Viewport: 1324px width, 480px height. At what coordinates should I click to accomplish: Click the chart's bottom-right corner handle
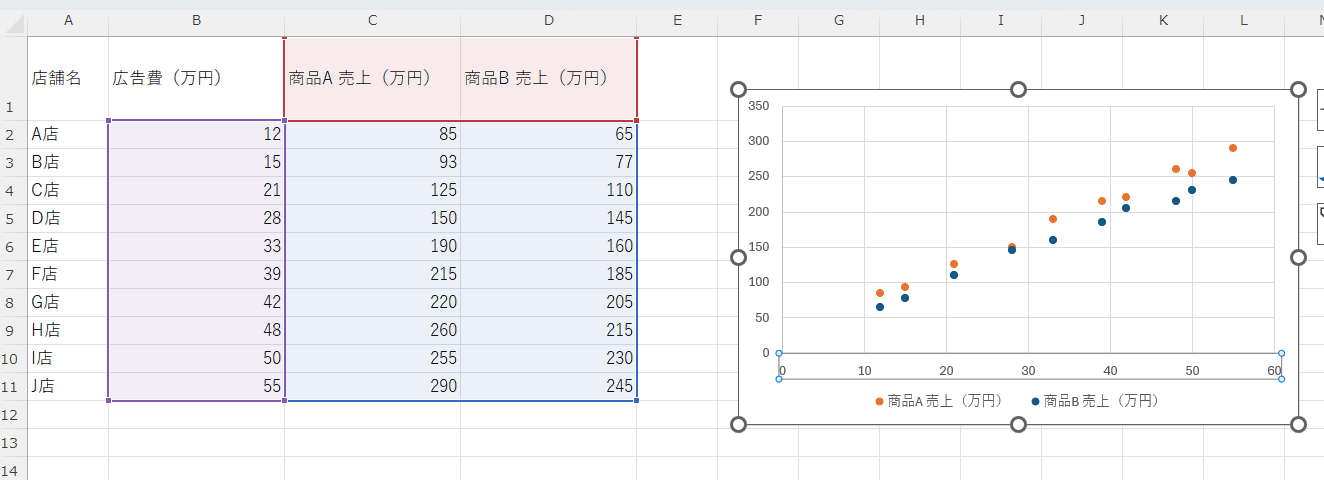point(1298,425)
